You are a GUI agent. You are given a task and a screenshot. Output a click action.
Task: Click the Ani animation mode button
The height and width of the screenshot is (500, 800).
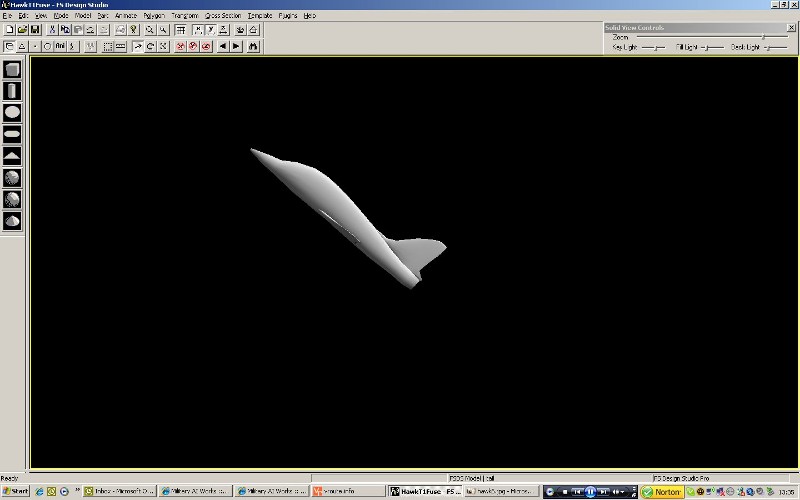click(60, 46)
